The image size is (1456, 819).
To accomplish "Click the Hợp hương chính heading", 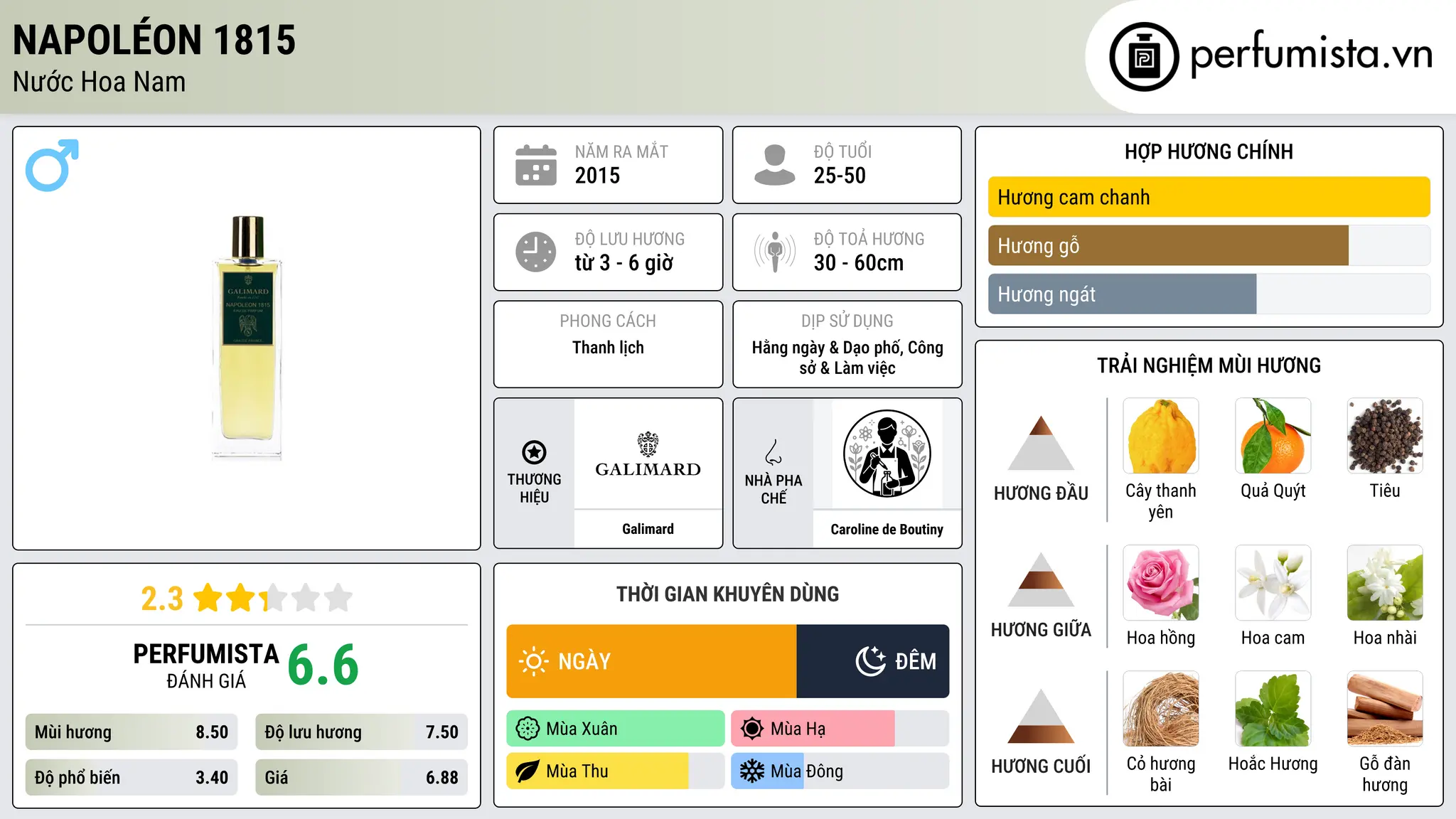I will pyautogui.click(x=1209, y=151).
